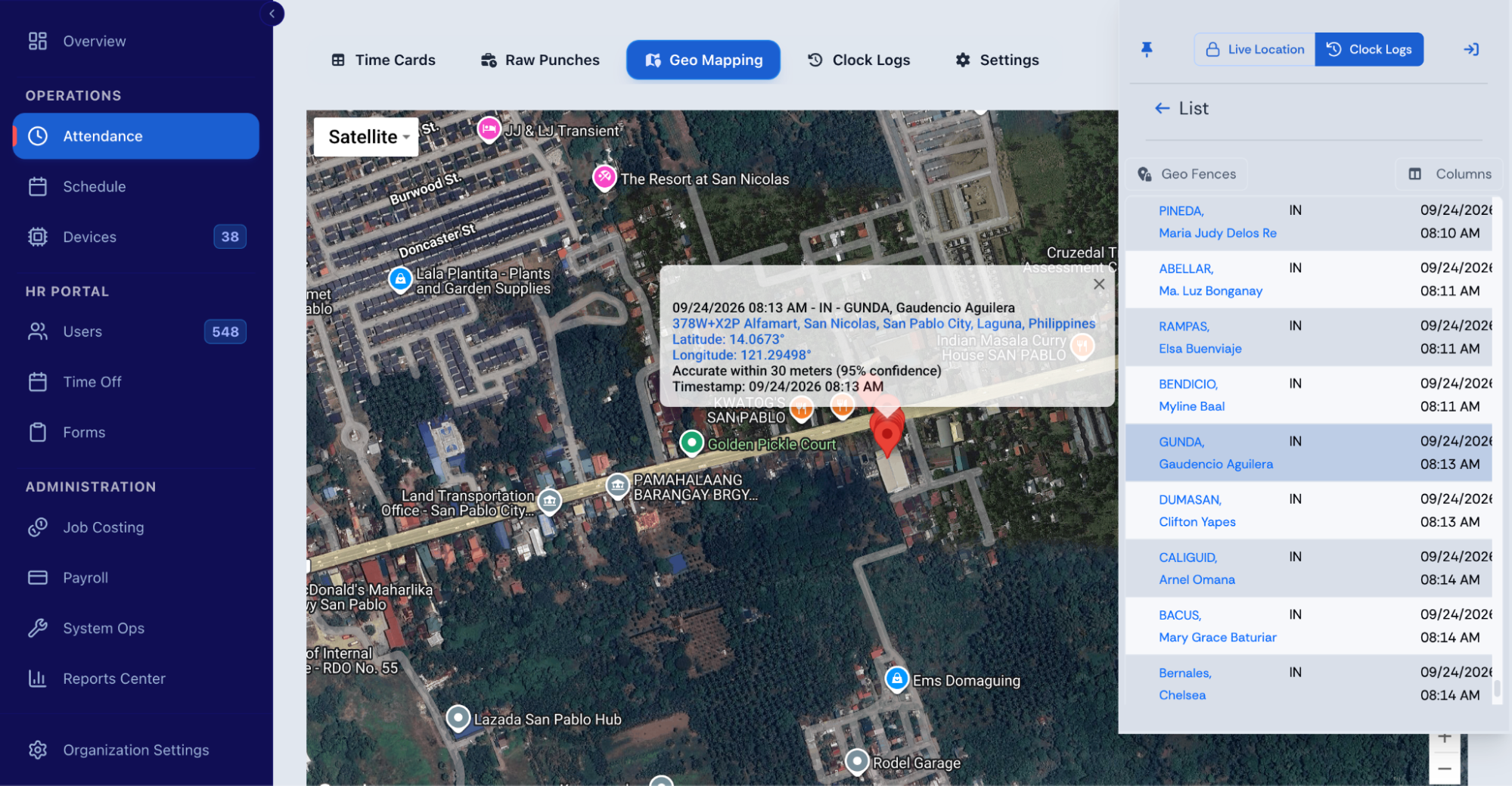
Task: Open the Payroll section
Action: 136,578
